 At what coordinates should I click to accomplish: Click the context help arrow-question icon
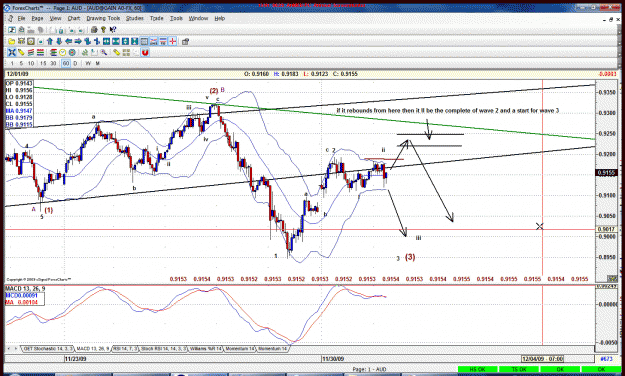tap(113, 30)
